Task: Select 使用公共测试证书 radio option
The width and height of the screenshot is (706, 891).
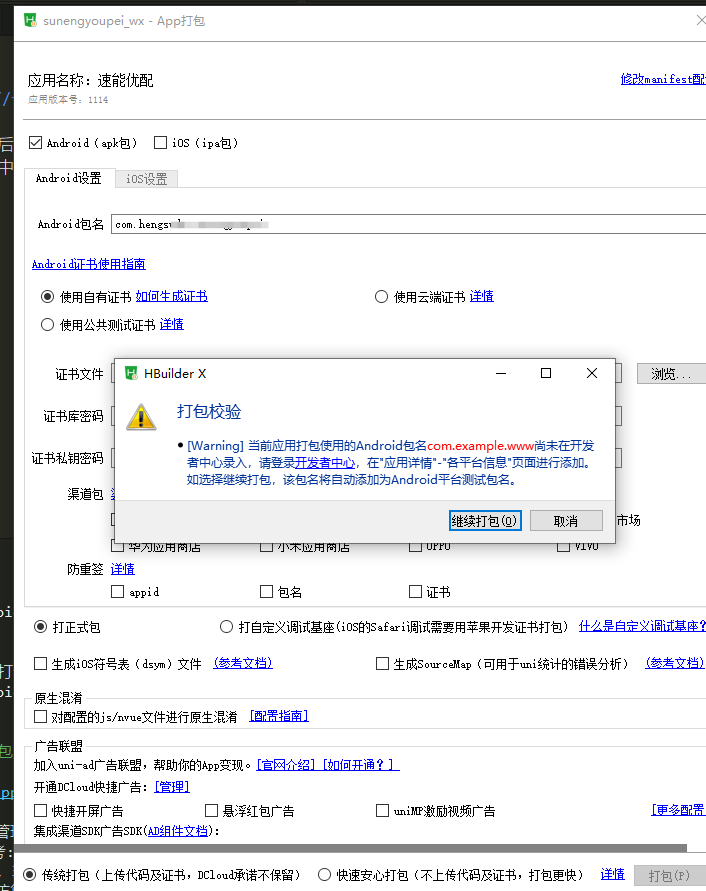Action: click(48, 324)
